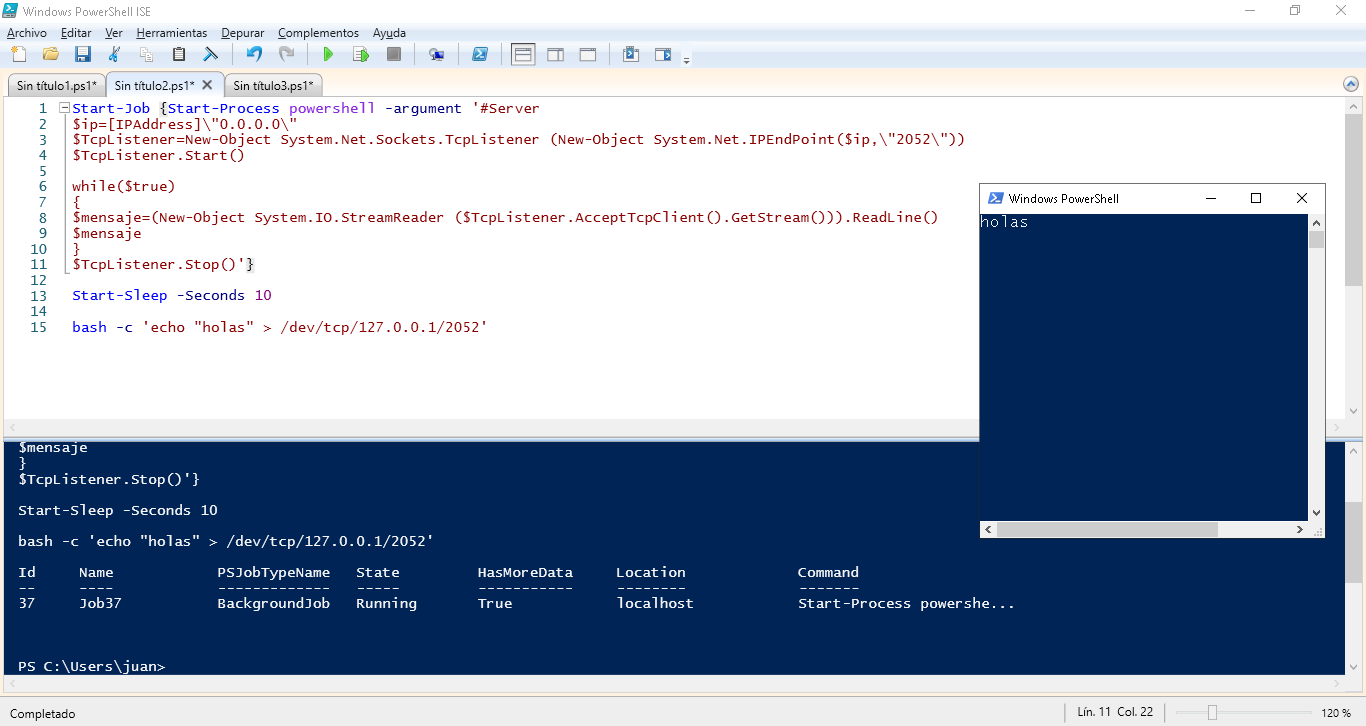Close the Sin título2.ps1 tab
This screenshot has height=726, width=1366.
(x=207, y=85)
